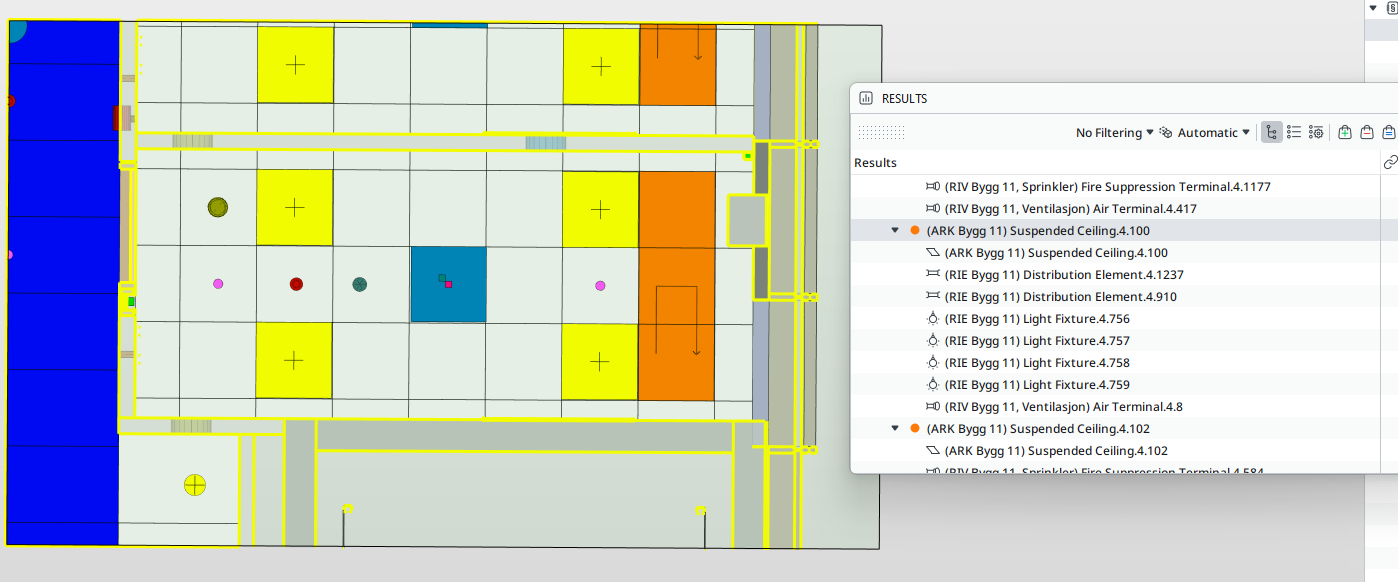Select the teal round element in the plan
Viewport: 1398px width, 582px height.
(x=360, y=284)
